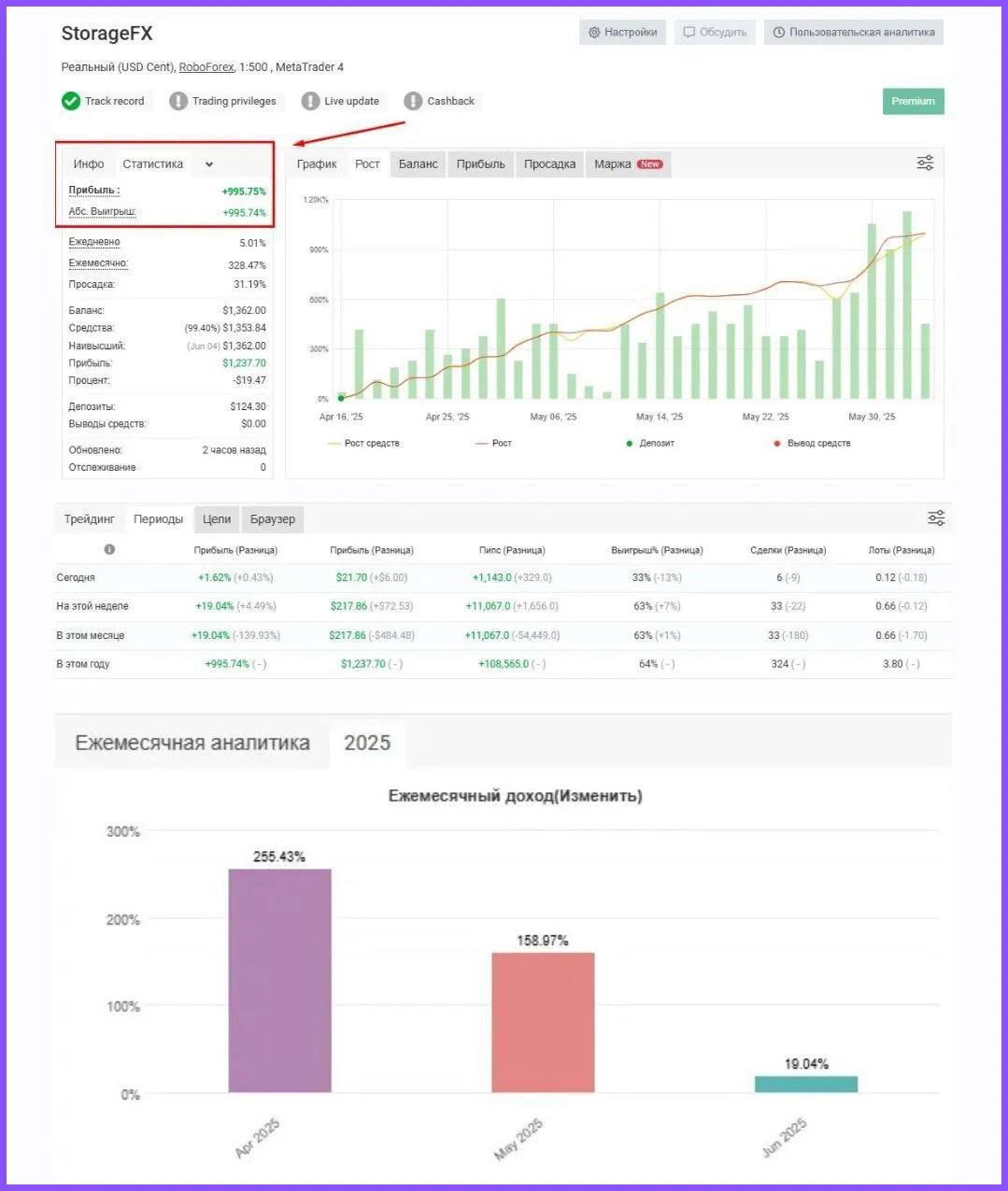Open periods table filter sliders icon
1008x1191 pixels.
pos(936,518)
